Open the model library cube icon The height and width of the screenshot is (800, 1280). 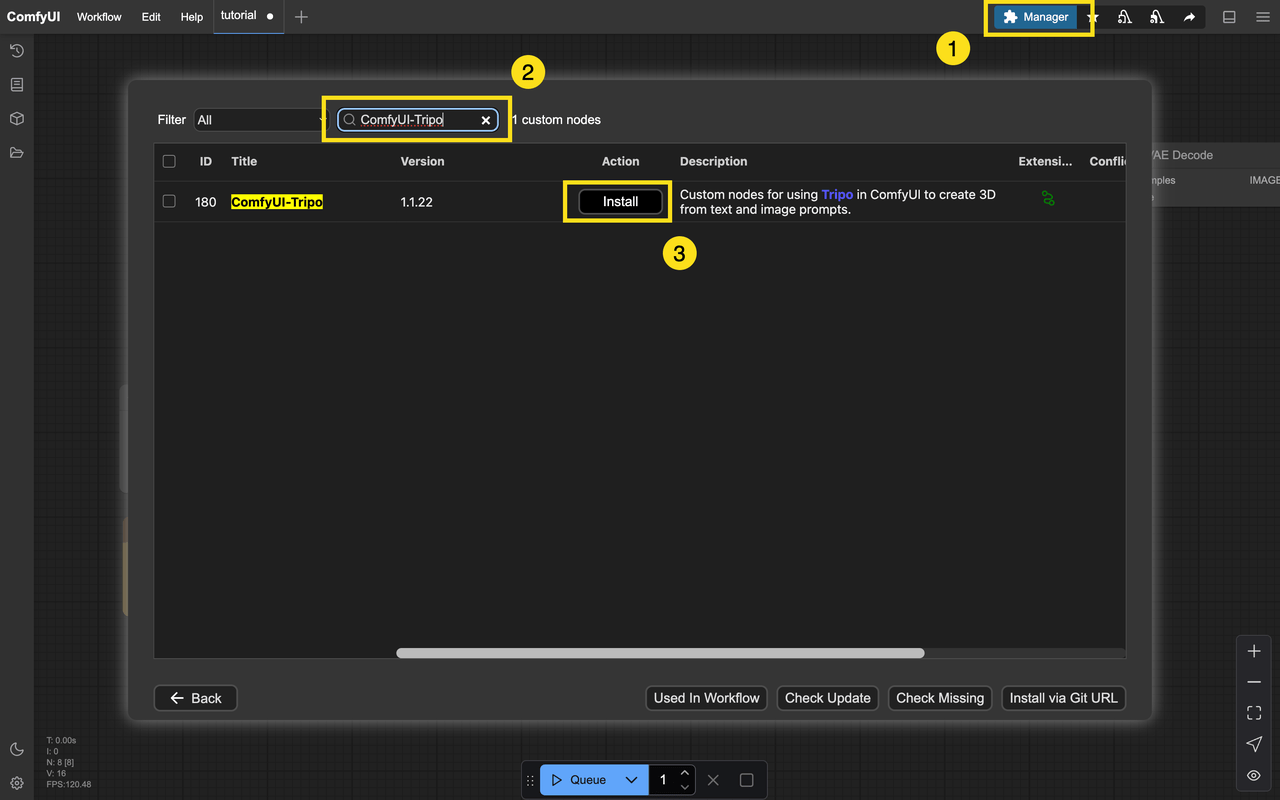16,119
